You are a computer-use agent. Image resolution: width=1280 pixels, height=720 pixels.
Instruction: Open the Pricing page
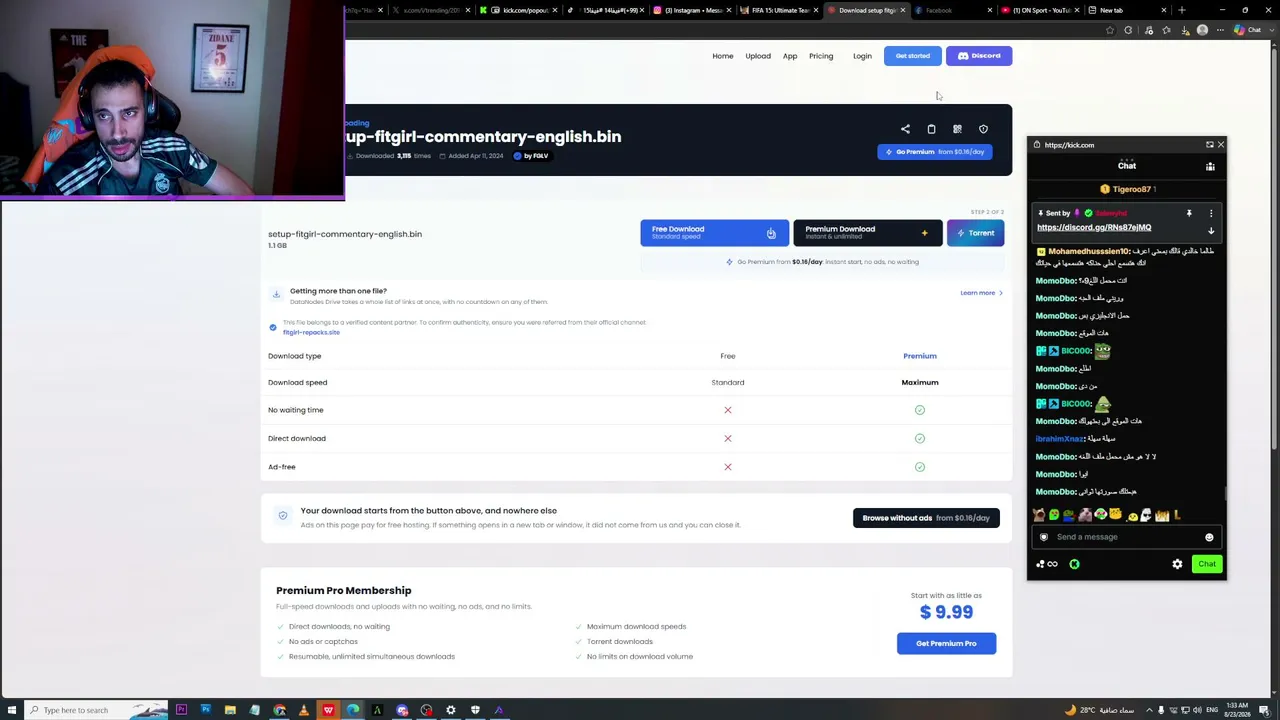point(821,56)
